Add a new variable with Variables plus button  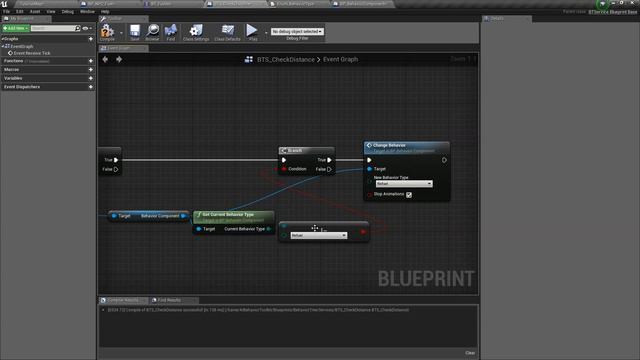[x=91, y=78]
